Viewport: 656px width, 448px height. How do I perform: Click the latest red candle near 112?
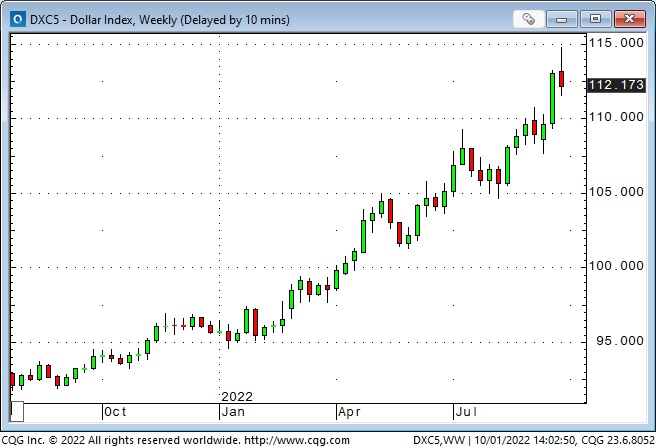coord(561,79)
